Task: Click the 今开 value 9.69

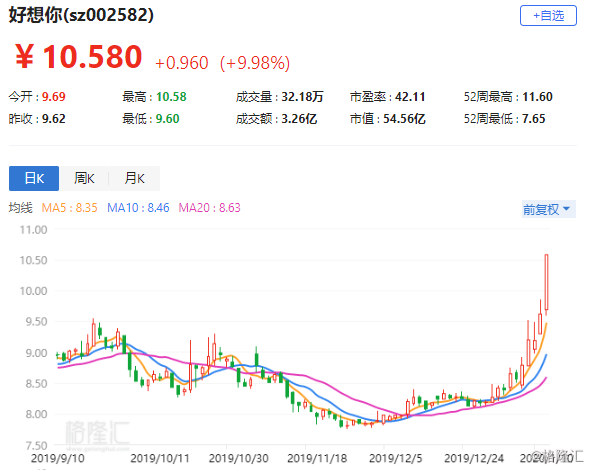Action: coord(54,97)
